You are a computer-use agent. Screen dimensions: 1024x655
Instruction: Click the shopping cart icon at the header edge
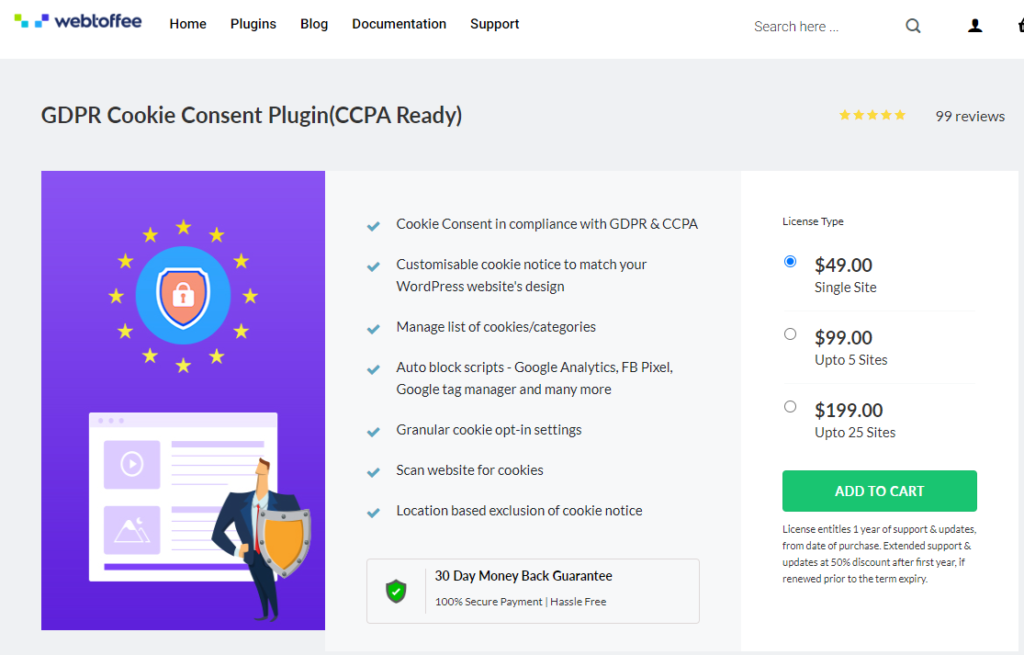pos(1020,25)
